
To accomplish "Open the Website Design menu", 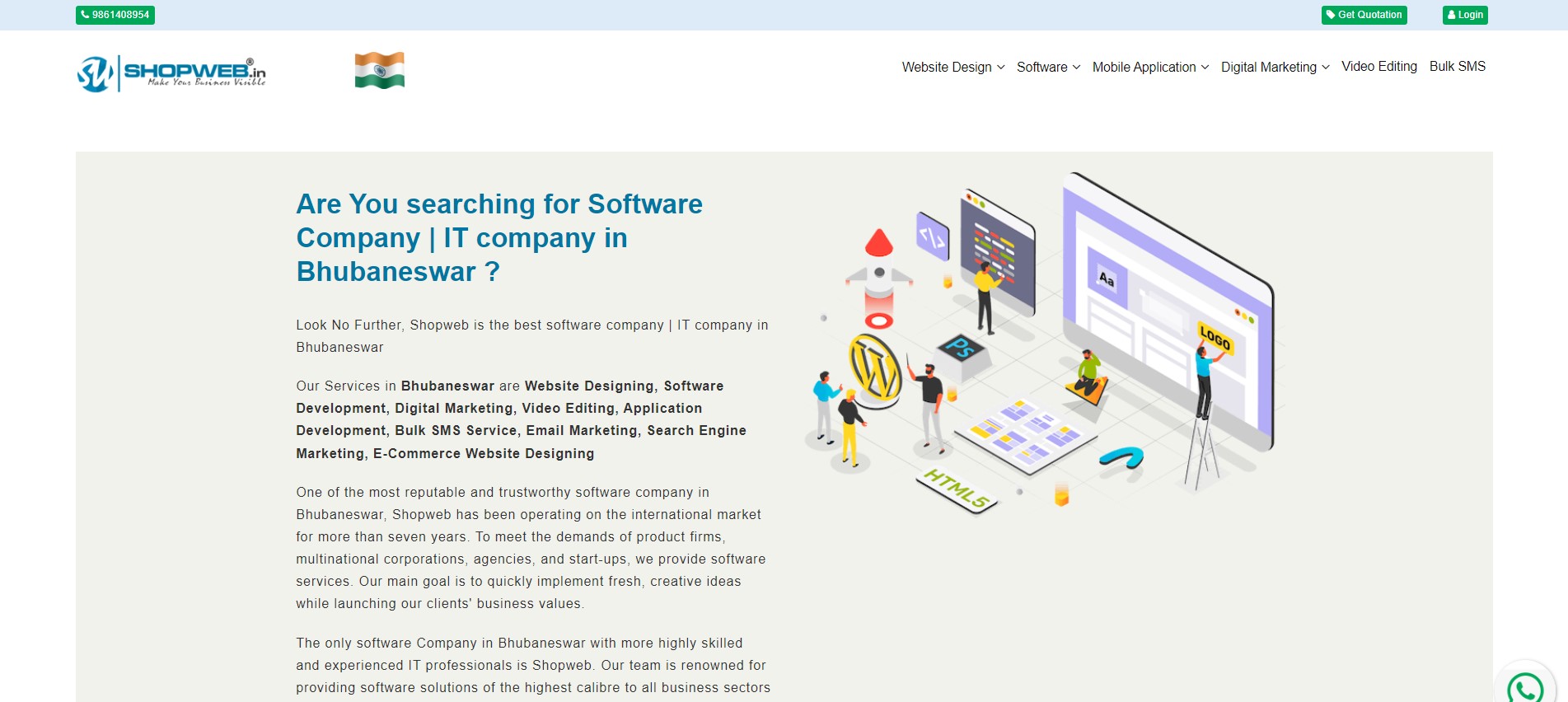I will (947, 67).
